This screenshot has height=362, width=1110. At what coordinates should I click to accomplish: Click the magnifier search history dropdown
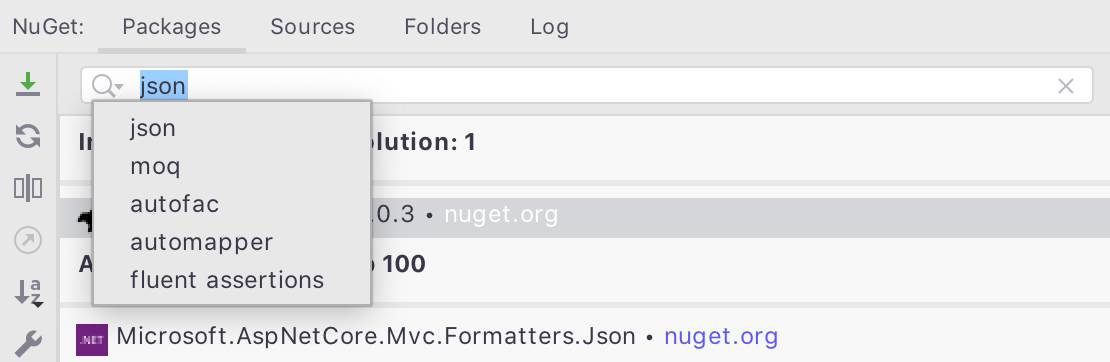108,86
